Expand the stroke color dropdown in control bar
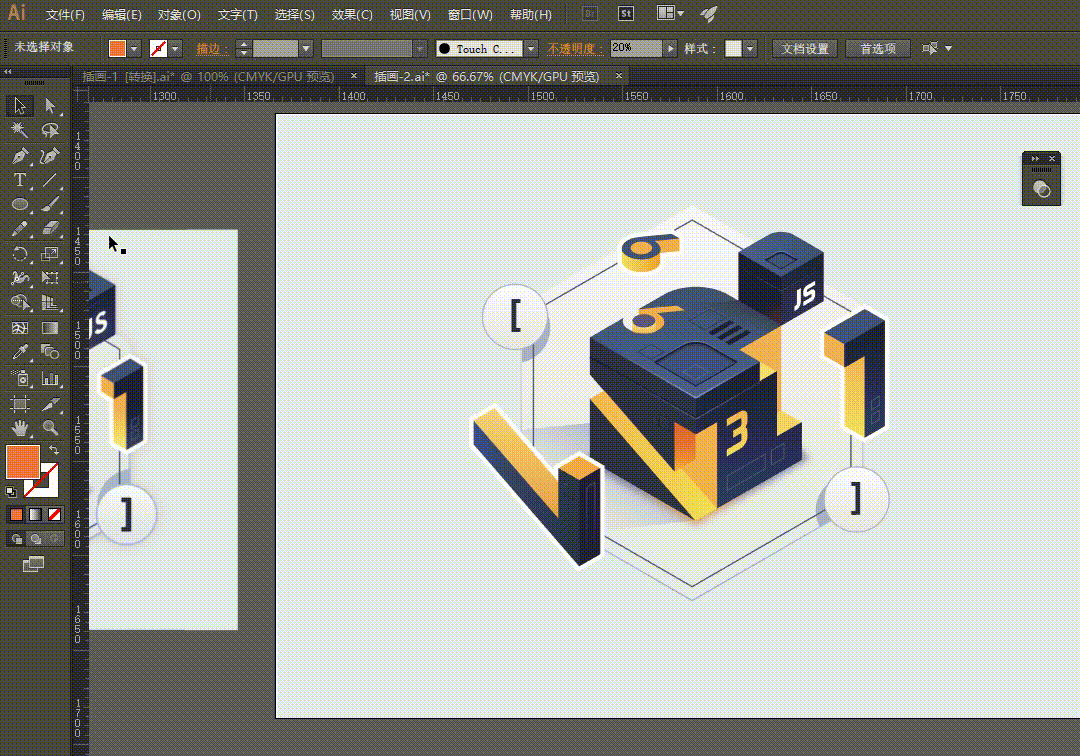1080x756 pixels. coord(175,49)
